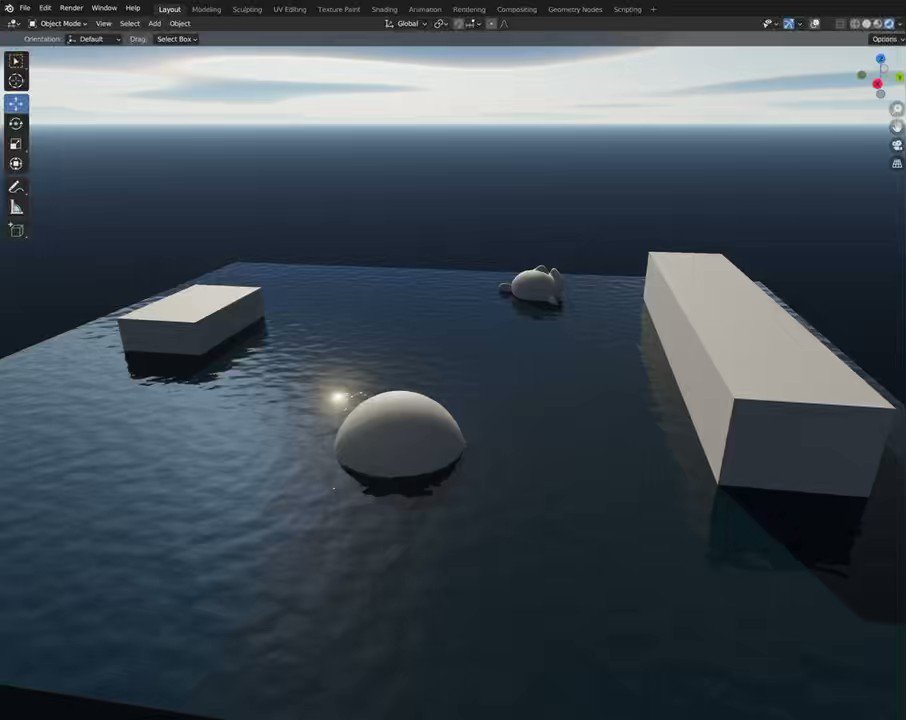Image resolution: width=906 pixels, height=720 pixels.
Task: Activate the Measure tool
Action: tap(16, 207)
